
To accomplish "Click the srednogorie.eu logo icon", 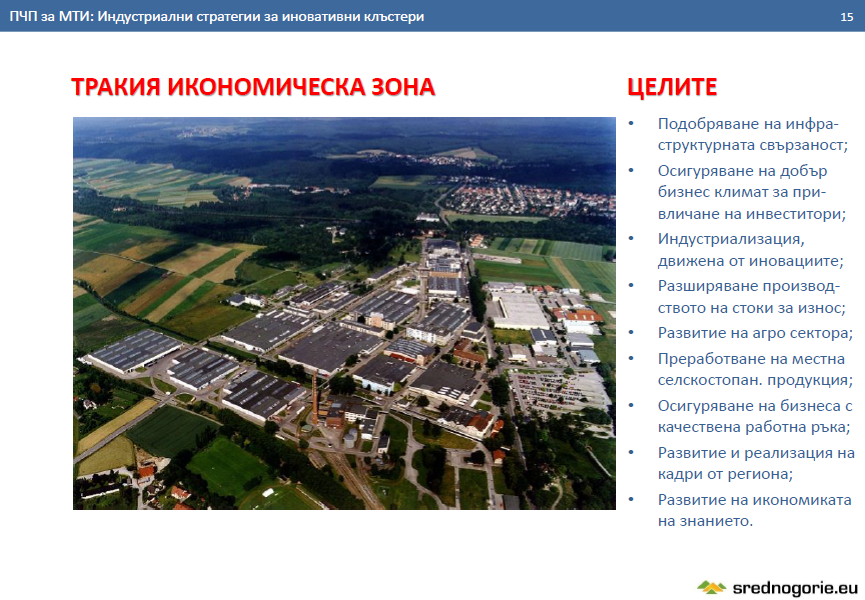I will (712, 587).
